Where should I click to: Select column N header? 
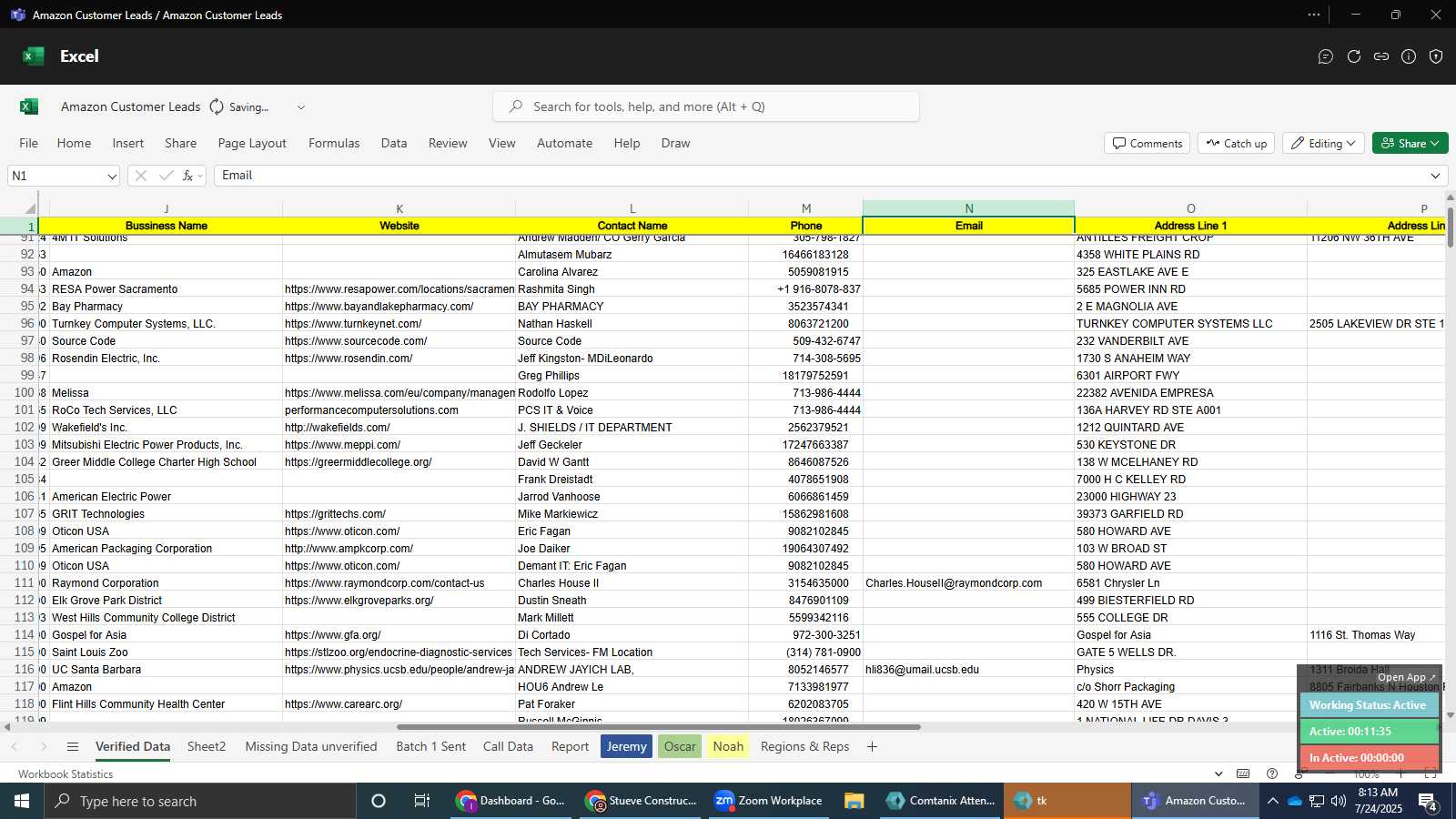[968, 208]
